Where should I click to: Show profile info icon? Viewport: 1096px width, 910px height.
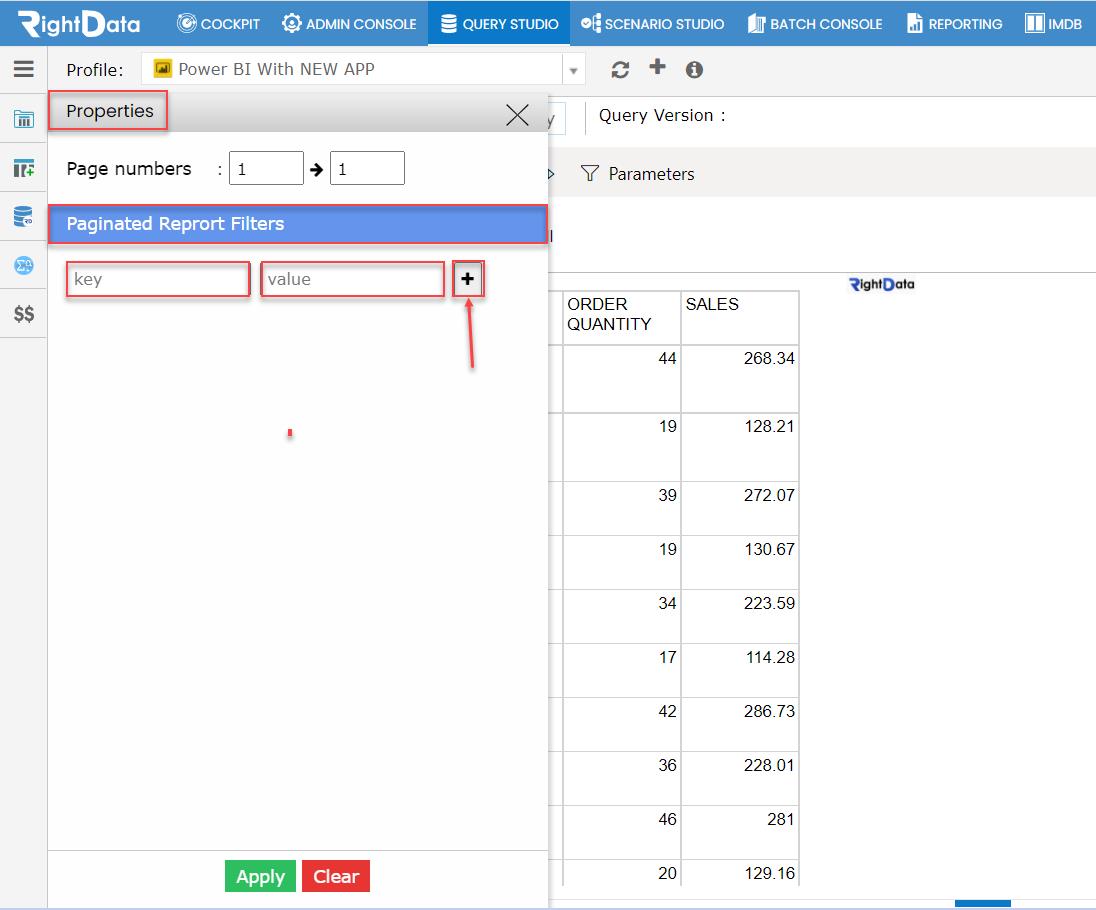coord(694,70)
